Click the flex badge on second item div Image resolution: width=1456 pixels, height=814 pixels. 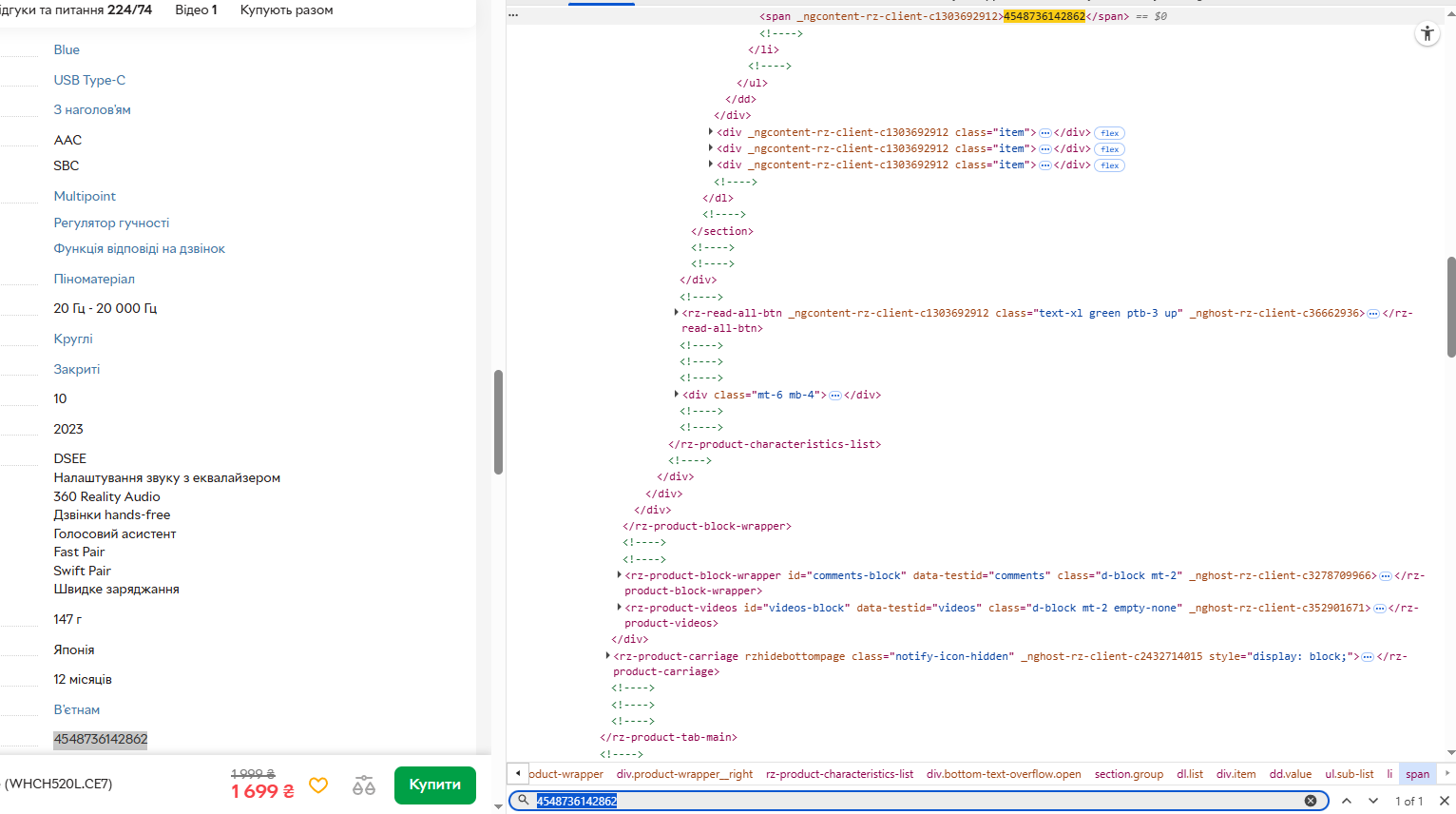[x=1110, y=149]
